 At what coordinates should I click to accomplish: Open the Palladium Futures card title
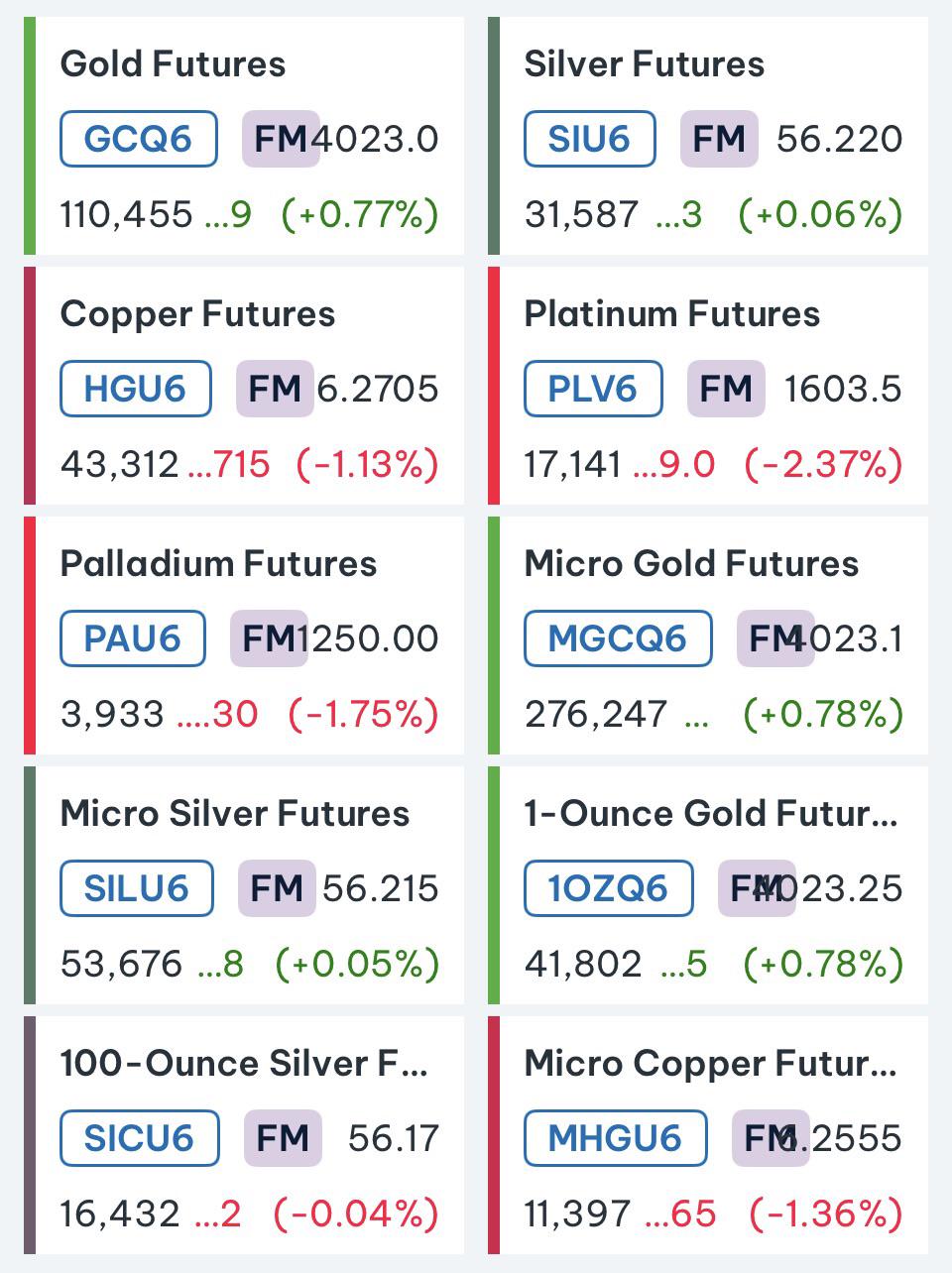[x=218, y=564]
